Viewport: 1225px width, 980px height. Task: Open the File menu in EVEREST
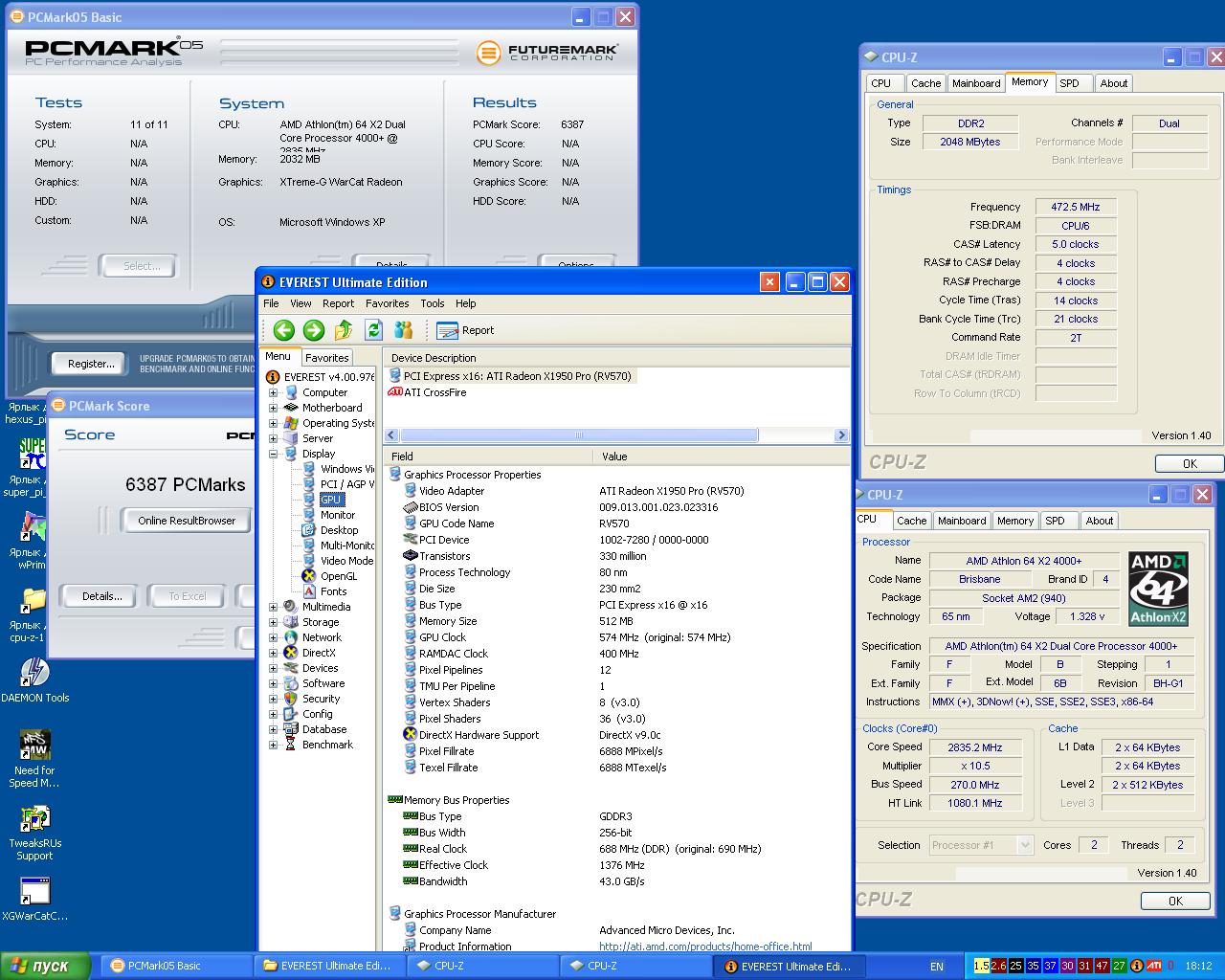tap(272, 303)
